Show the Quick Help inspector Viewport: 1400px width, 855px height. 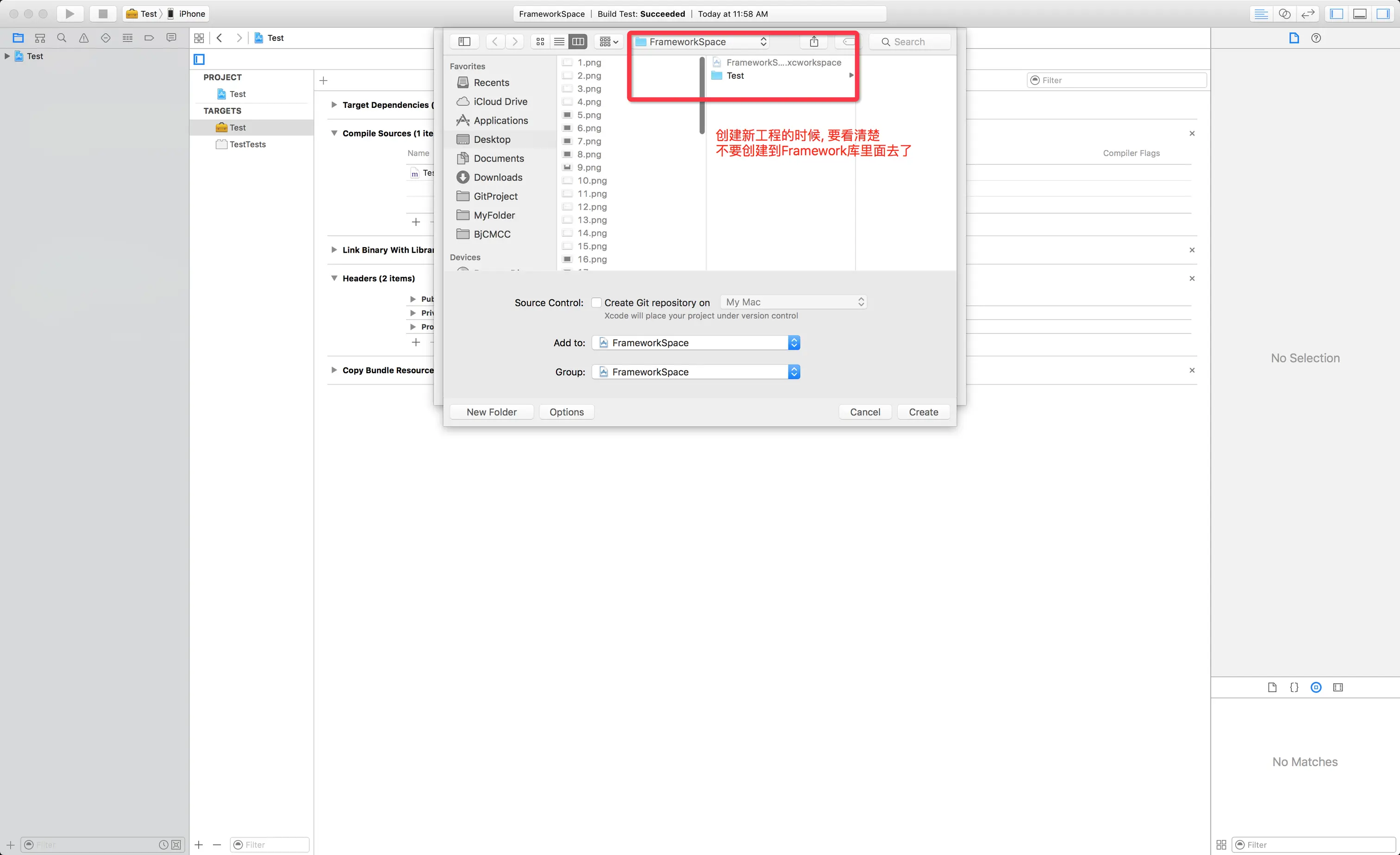click(1316, 38)
